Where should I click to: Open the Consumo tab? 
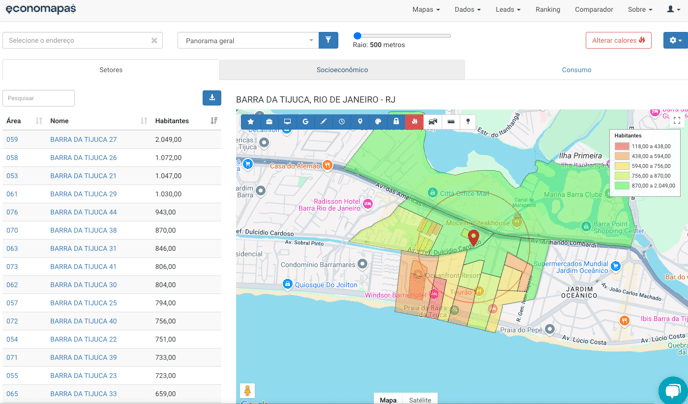pos(576,70)
